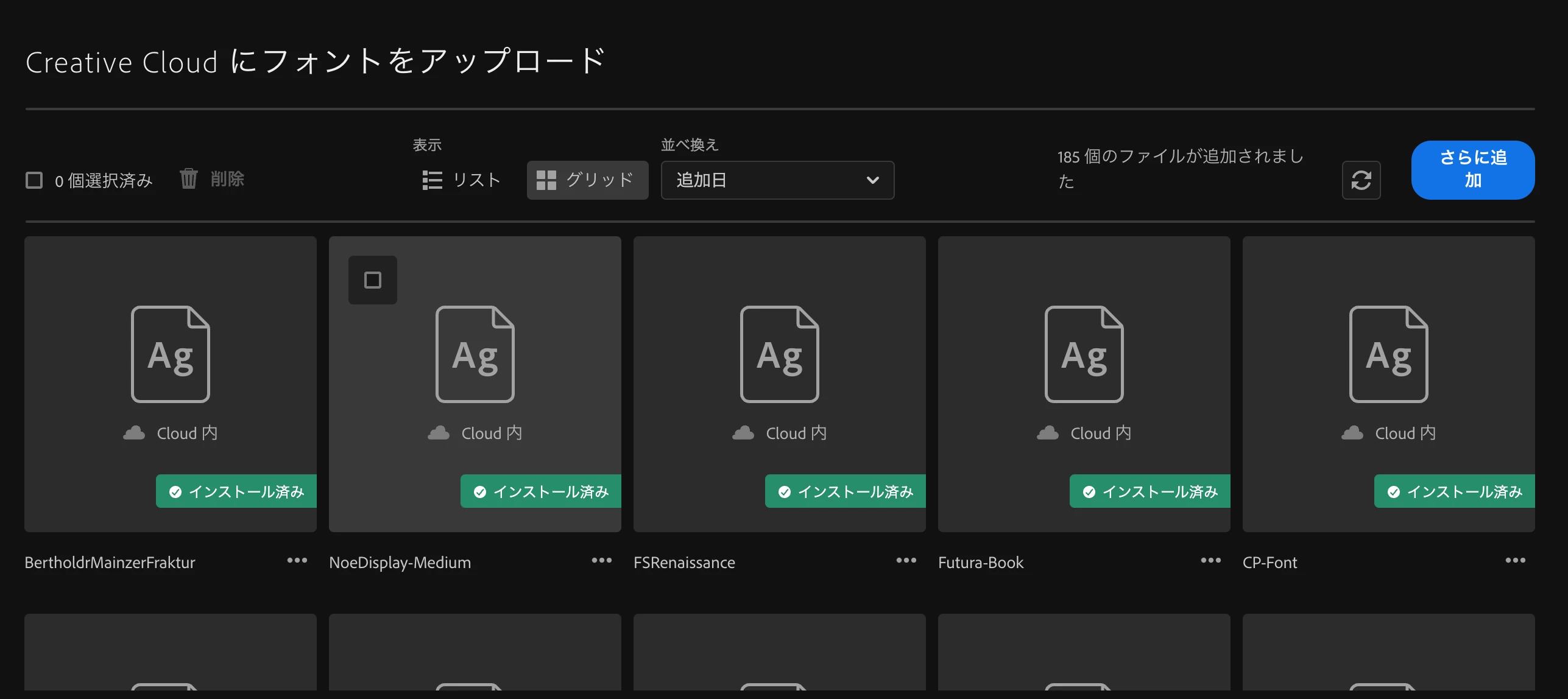Click the trash delete icon
Image resolution: width=1568 pixels, height=699 pixels.
pos(189,179)
